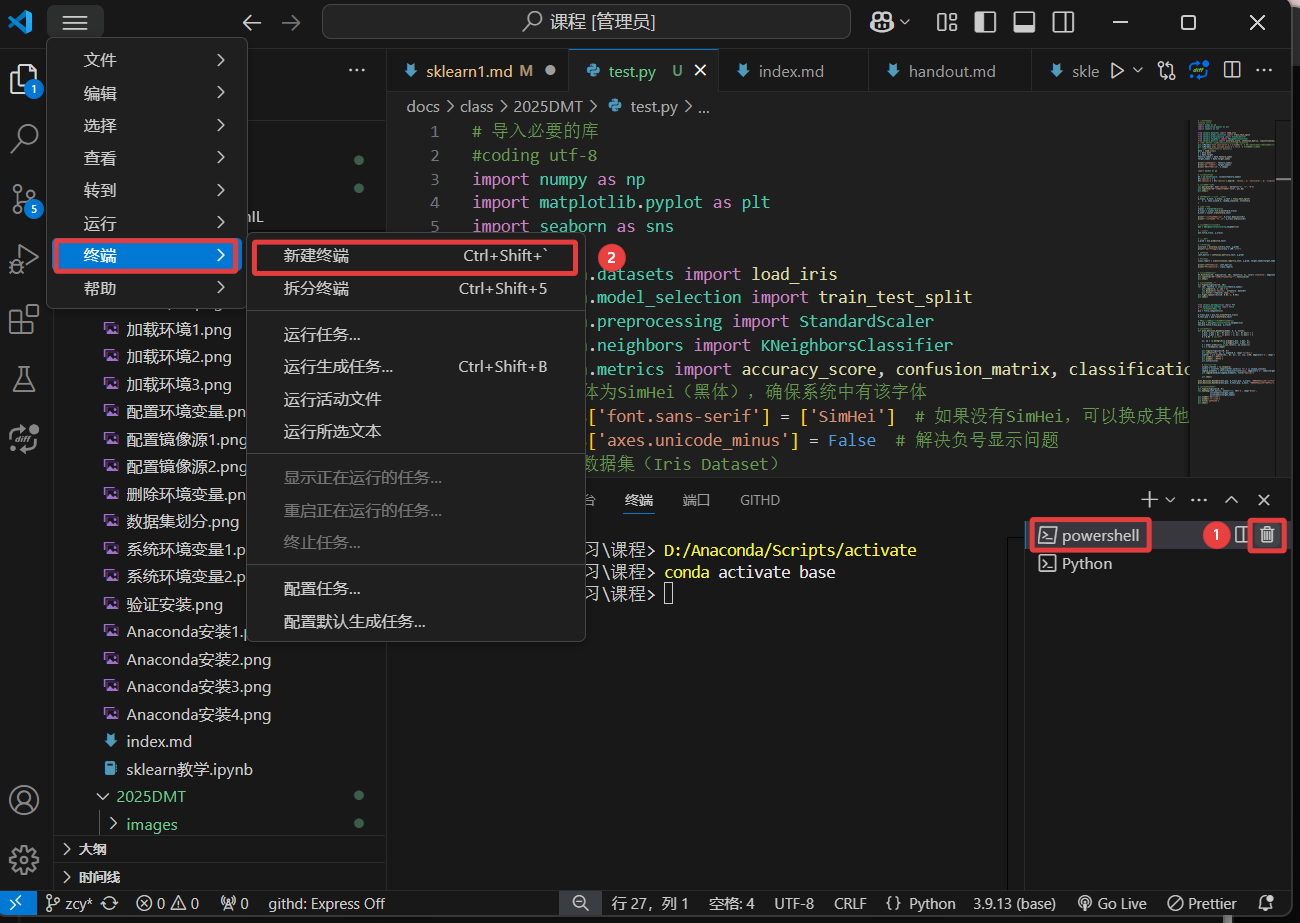1300x923 pixels.
Task: Click zcy* branch in status bar
Action: (69, 903)
